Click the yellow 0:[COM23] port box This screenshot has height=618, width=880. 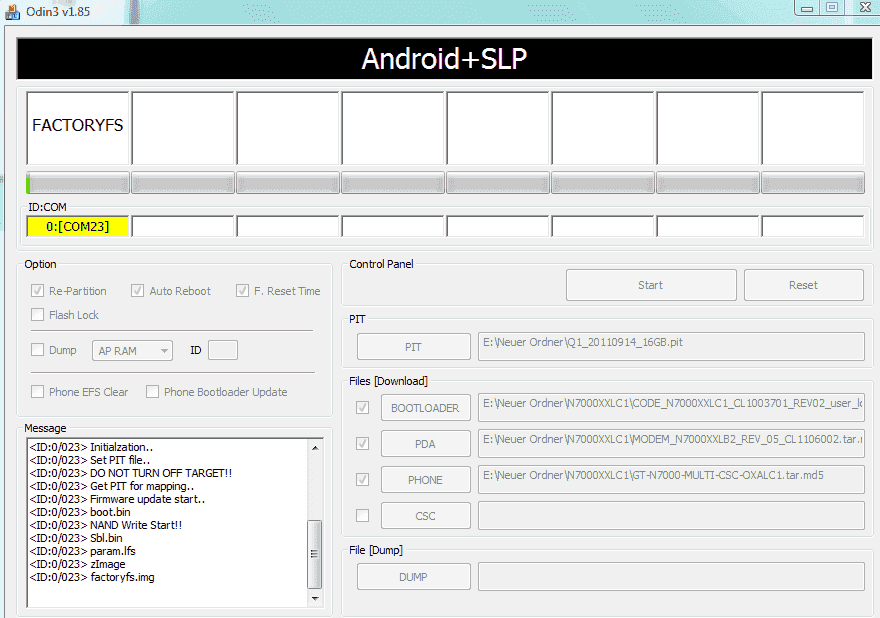click(77, 226)
